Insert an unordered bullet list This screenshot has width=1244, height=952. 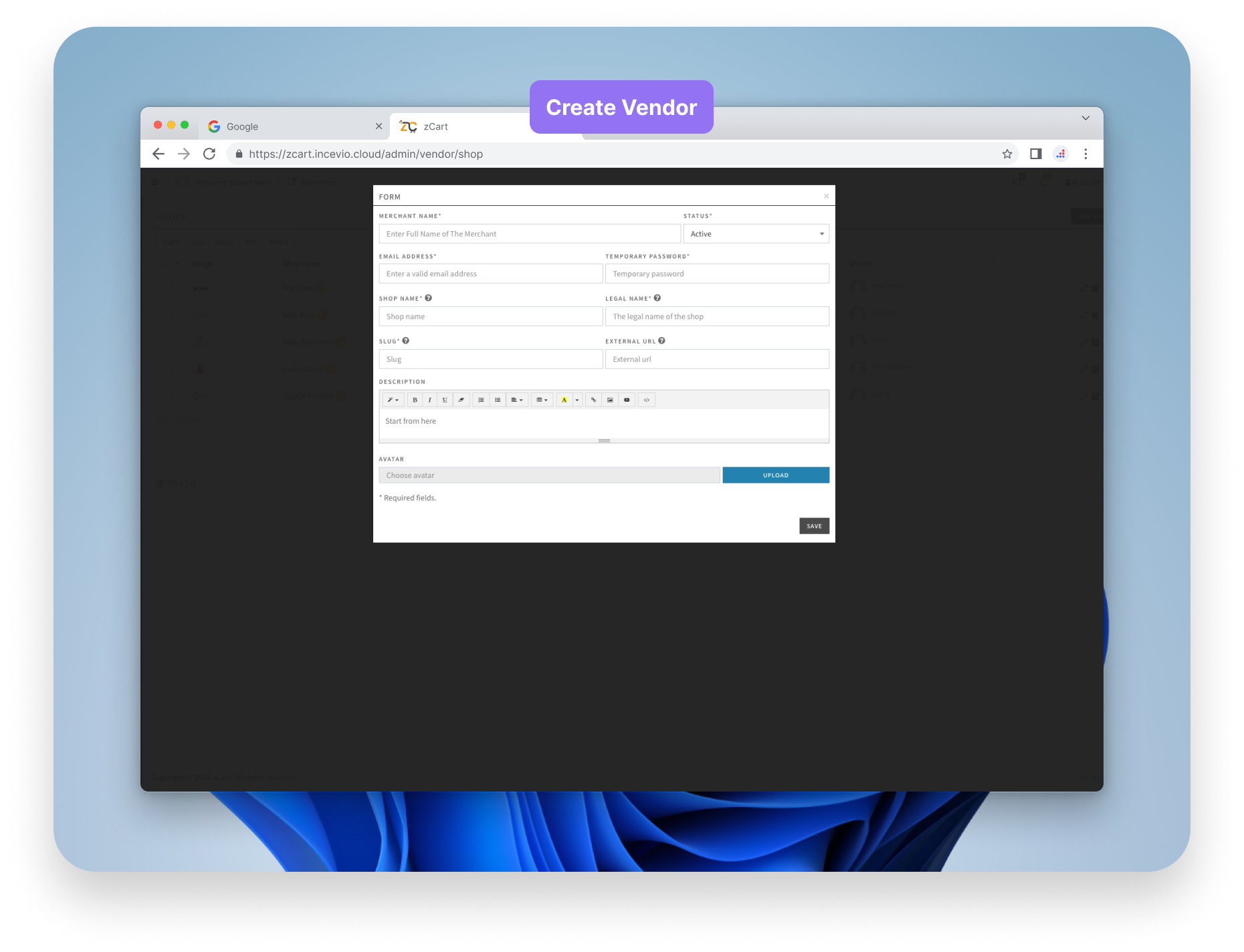coord(498,400)
